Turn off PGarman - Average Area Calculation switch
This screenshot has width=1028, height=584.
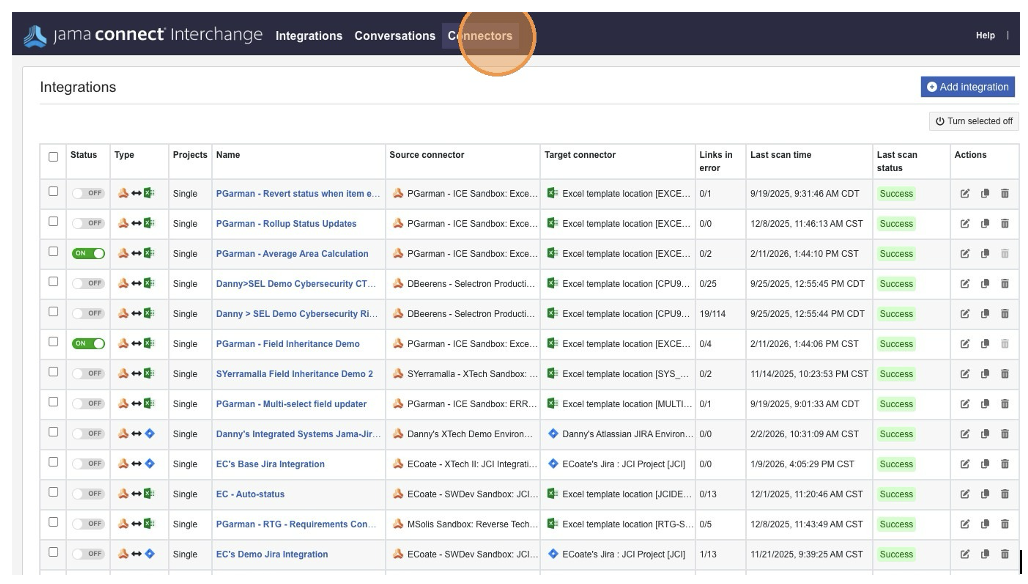point(89,254)
